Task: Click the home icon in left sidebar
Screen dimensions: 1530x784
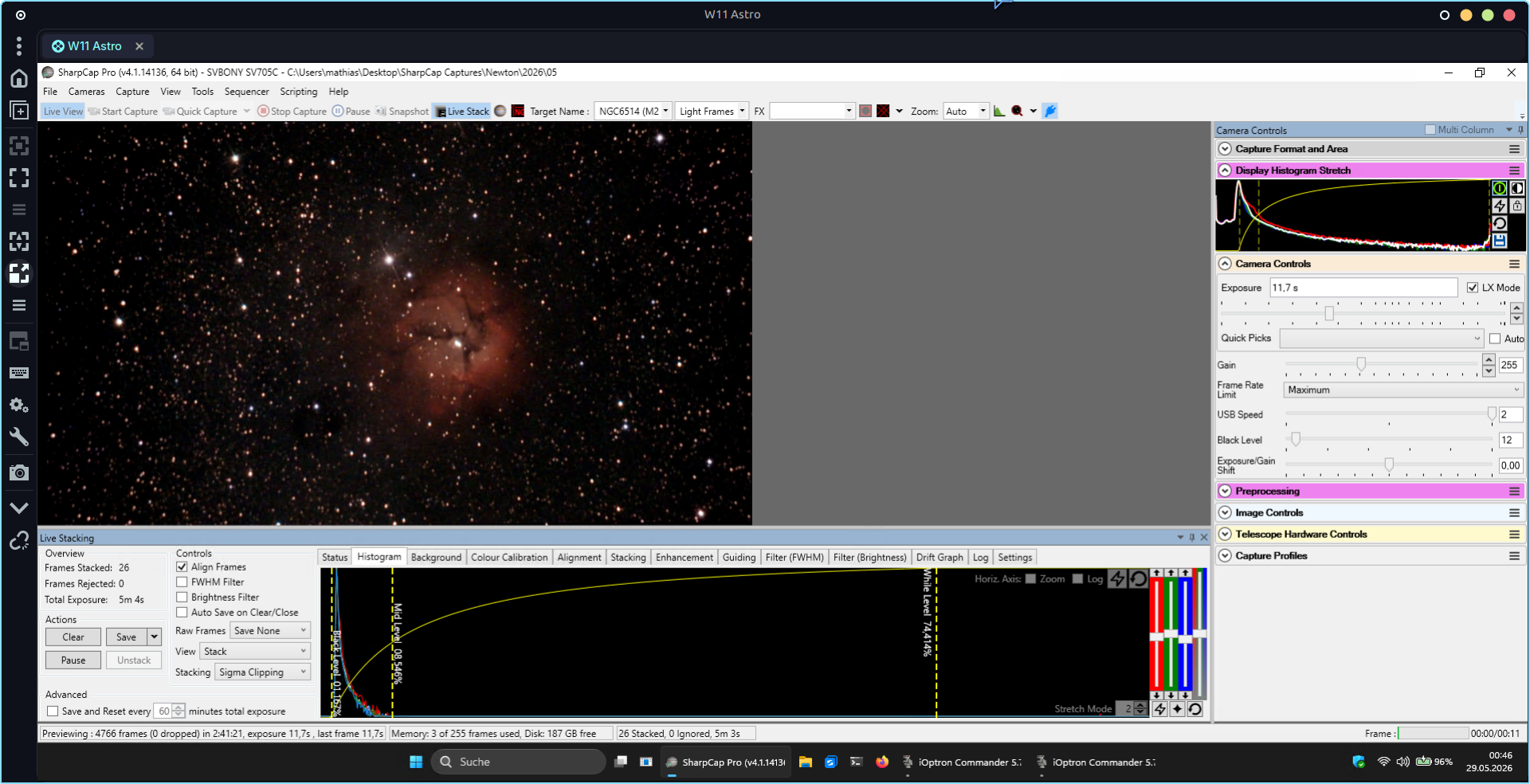Action: 19,78
